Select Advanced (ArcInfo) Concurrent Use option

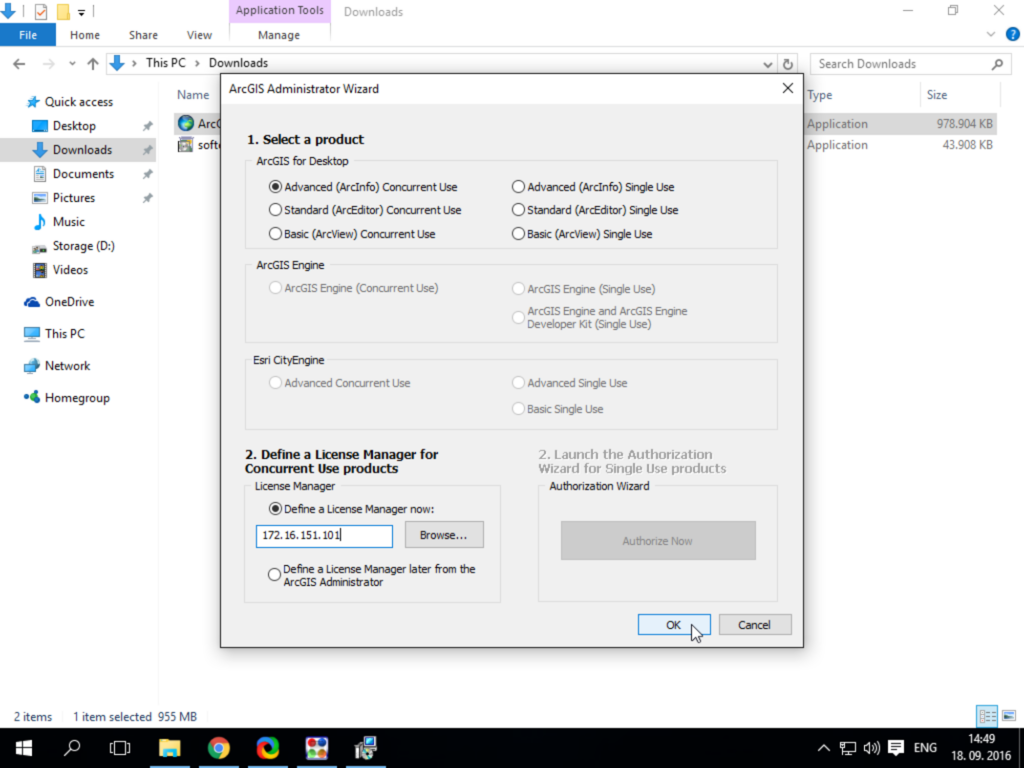(363, 187)
